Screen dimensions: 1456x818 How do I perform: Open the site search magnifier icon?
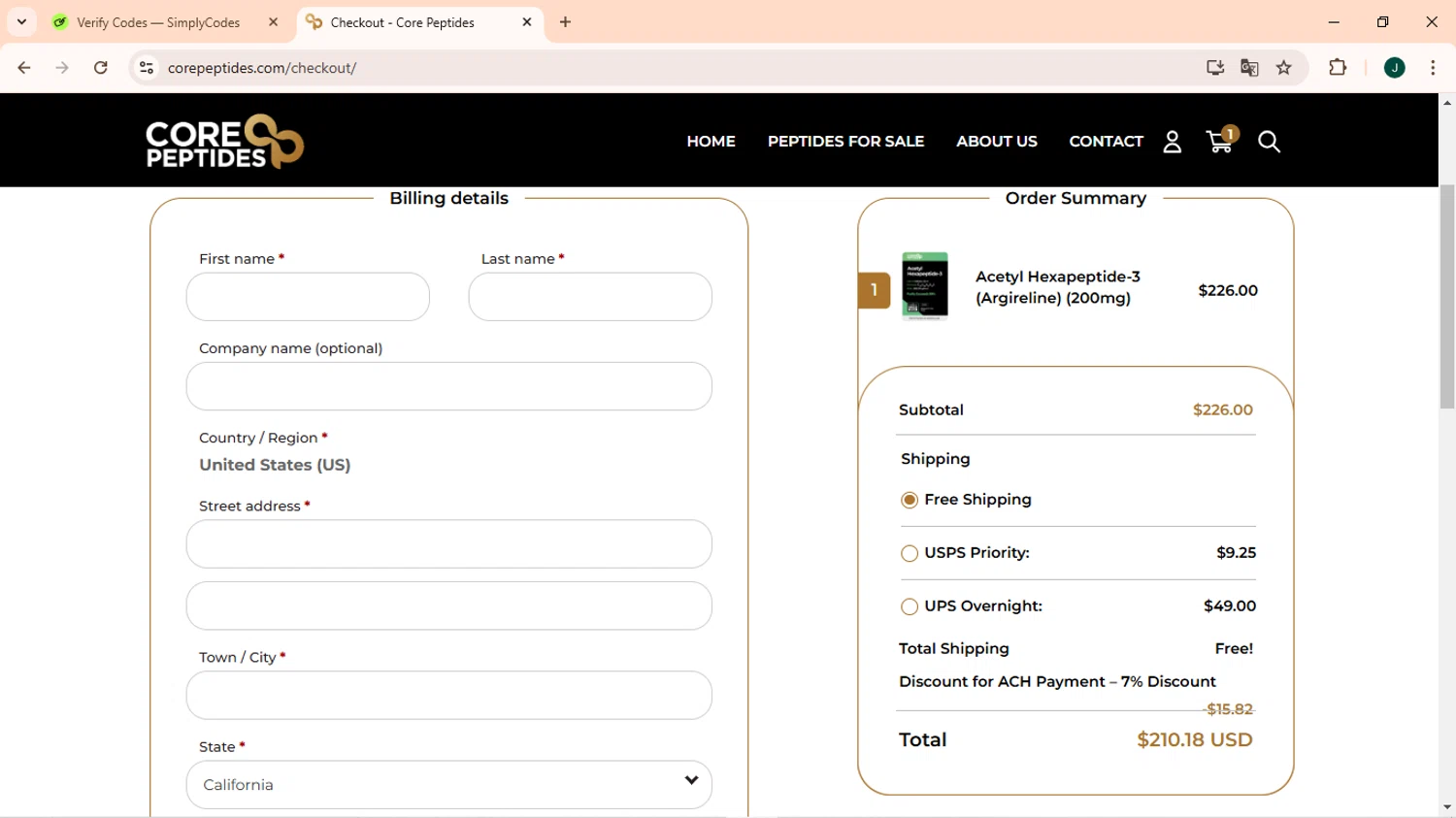[1268, 142]
